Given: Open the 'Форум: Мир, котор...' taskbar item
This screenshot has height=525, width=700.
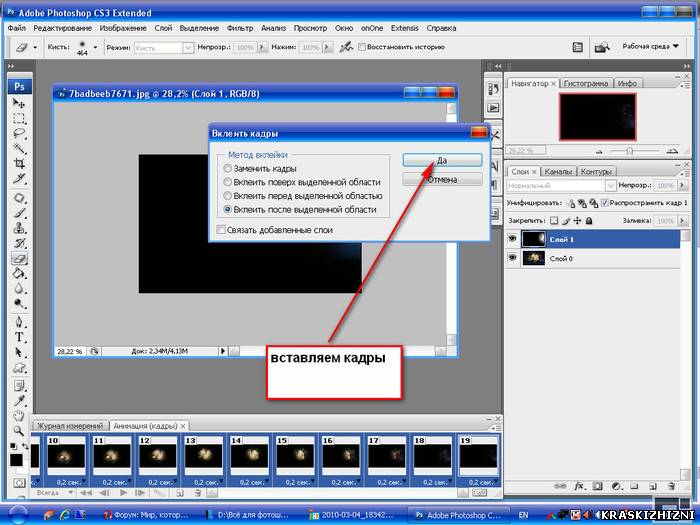Looking at the screenshot, I should point(148,515).
